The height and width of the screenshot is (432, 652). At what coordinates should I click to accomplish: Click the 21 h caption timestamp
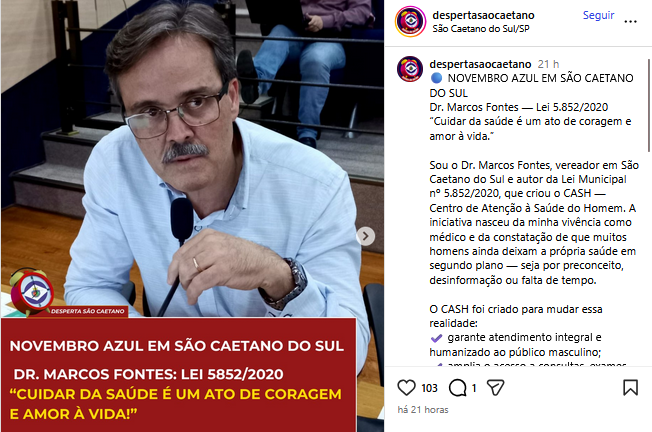pos(548,64)
